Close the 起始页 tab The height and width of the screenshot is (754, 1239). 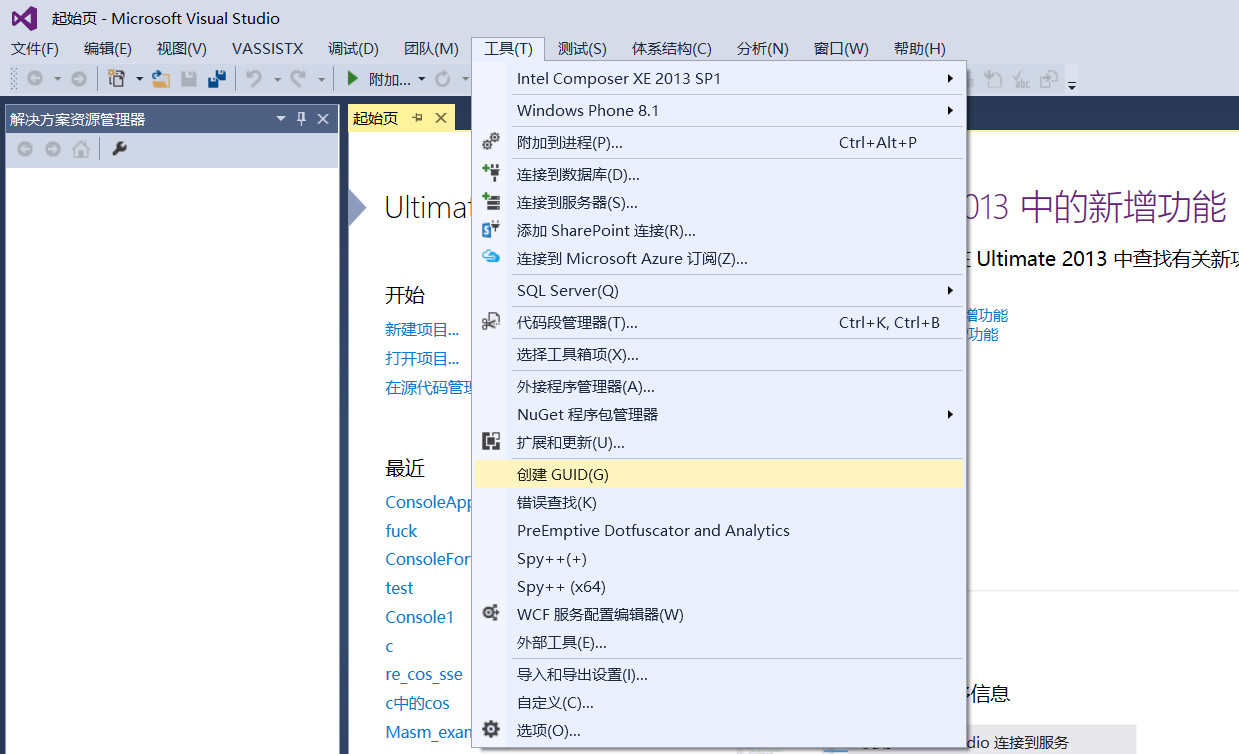click(x=441, y=118)
